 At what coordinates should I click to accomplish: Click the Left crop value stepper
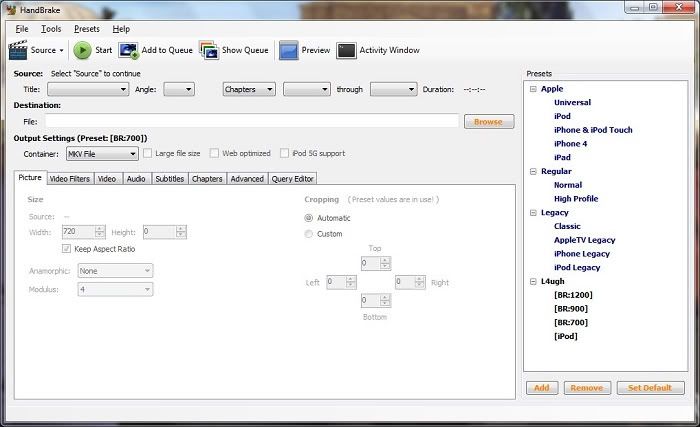pyautogui.click(x=351, y=282)
